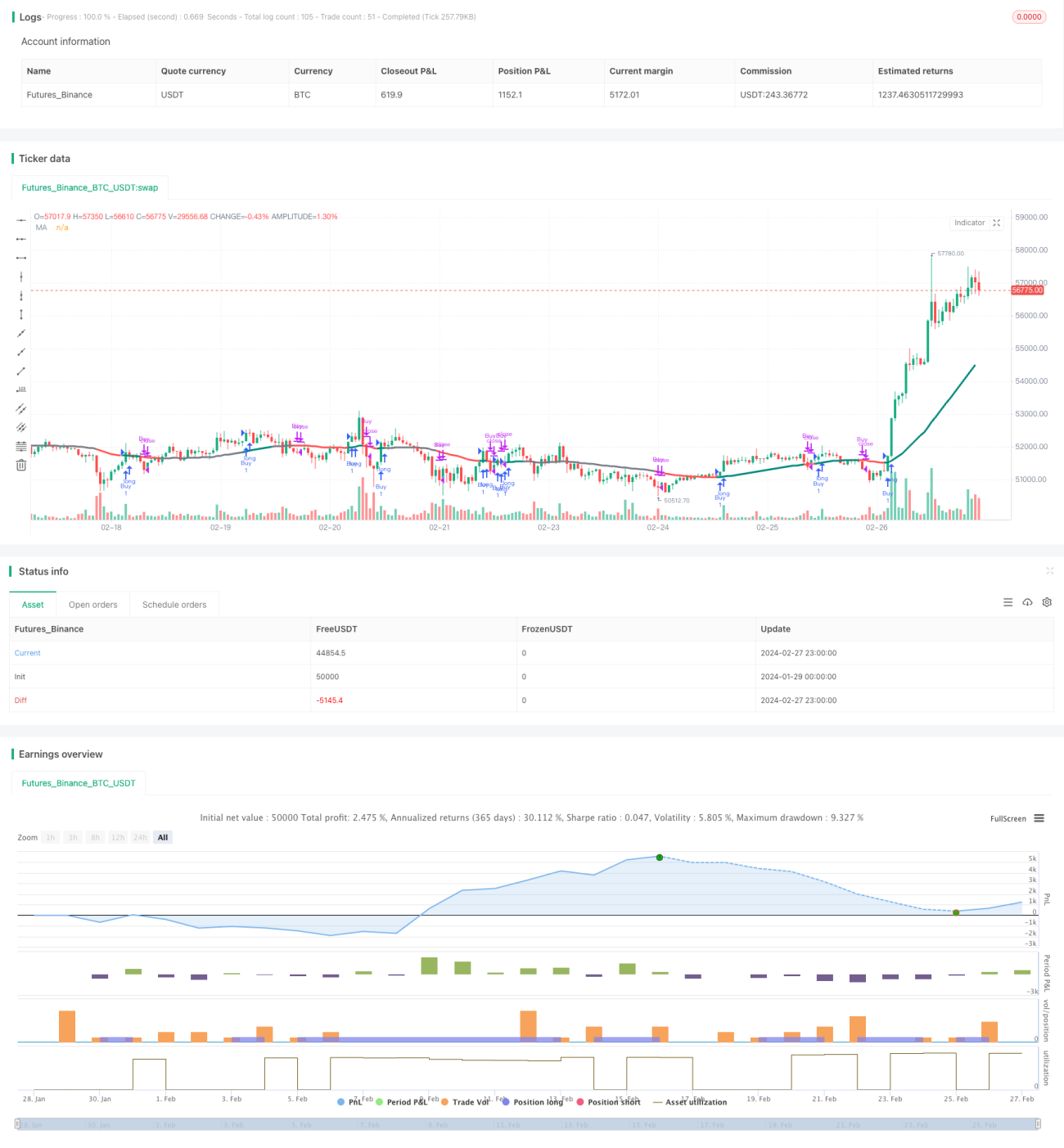Click the trash icon to delete drawings
Screen dimensions: 1064x1148
point(21,465)
